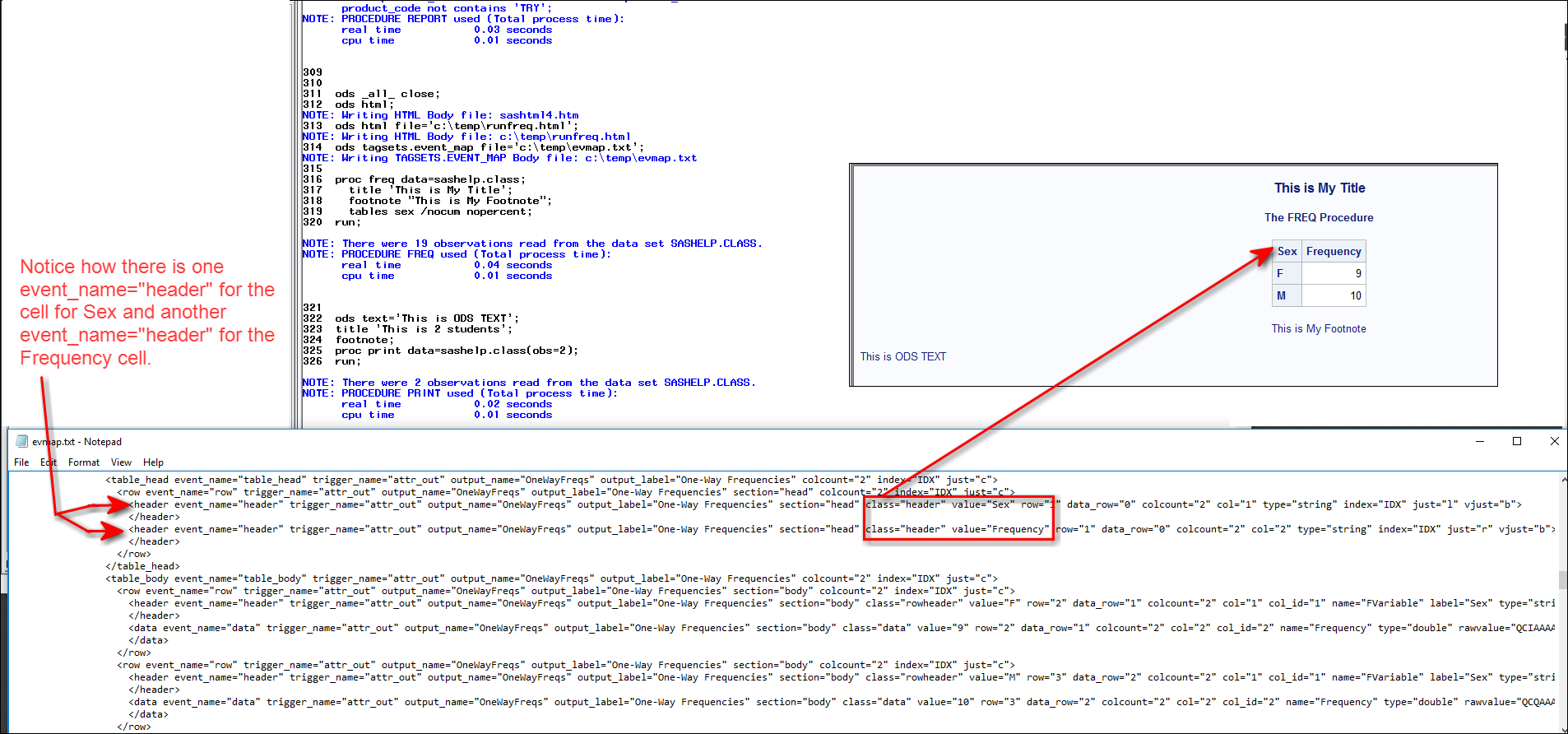Image resolution: width=1568 pixels, height=734 pixels.
Task: Click log line "ods text='This is ODS TEXT';"
Action: (427, 318)
